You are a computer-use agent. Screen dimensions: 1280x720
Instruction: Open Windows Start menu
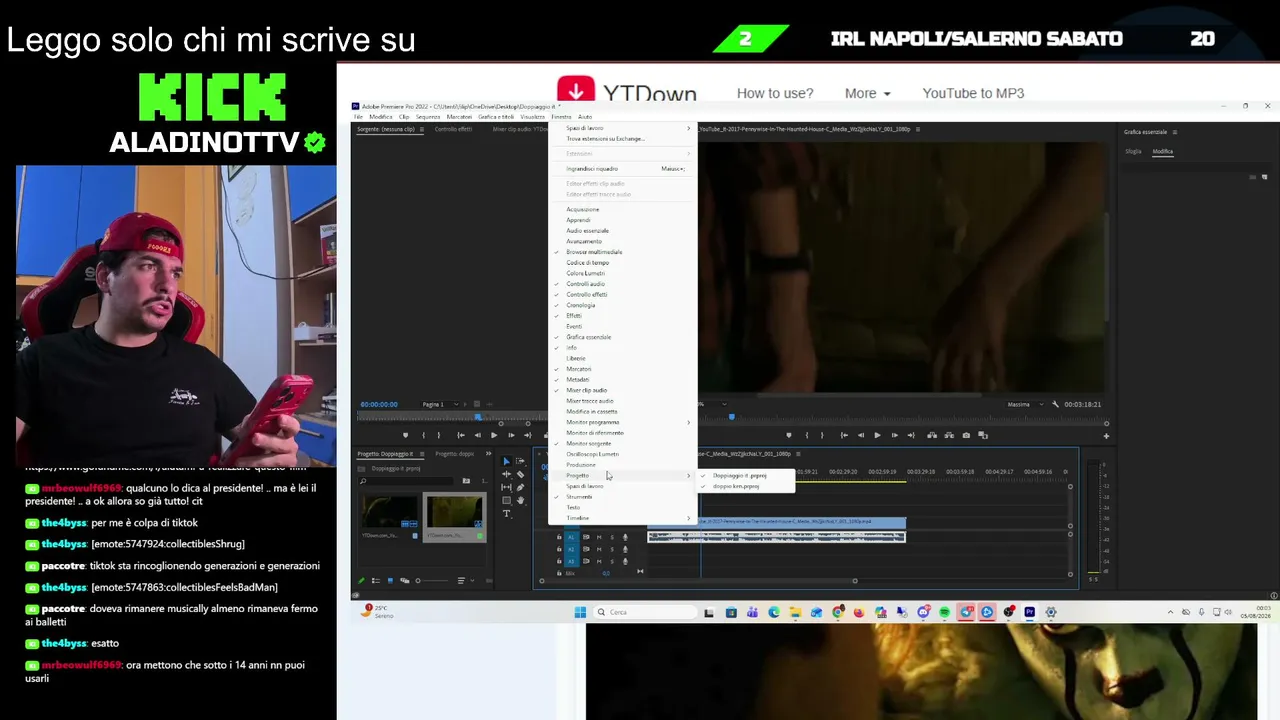point(580,612)
